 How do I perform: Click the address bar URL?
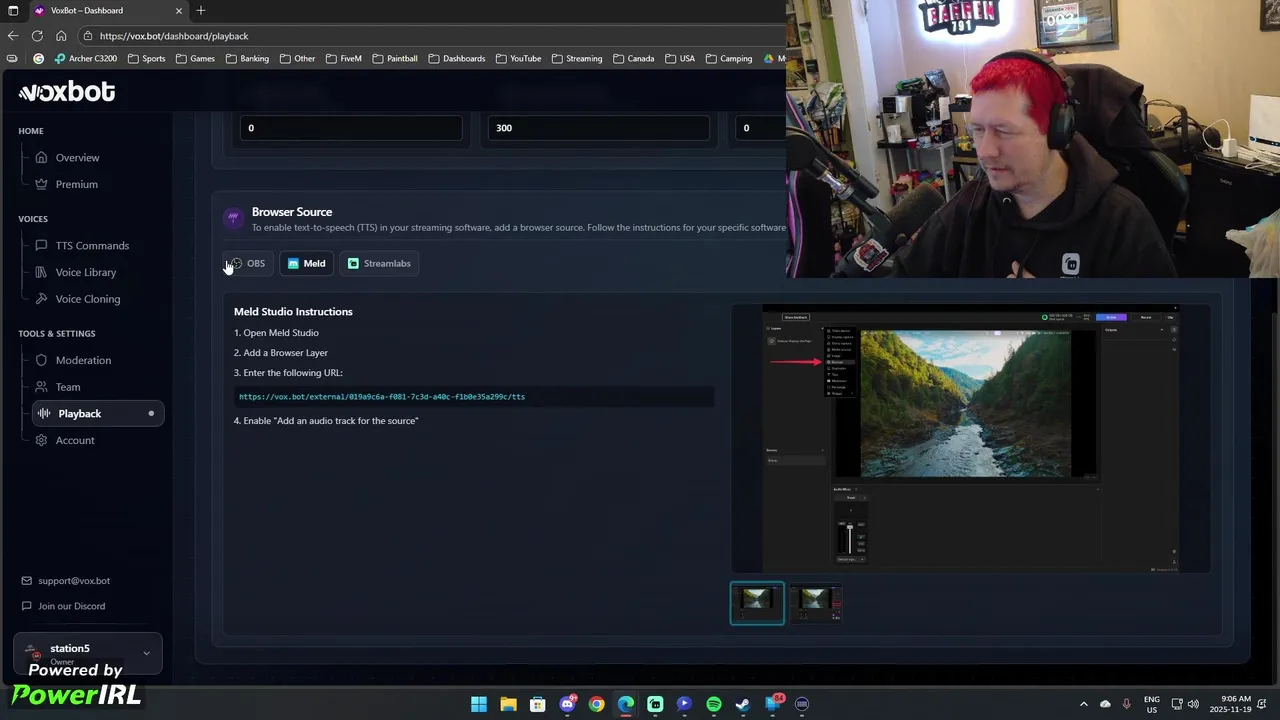tap(174, 36)
